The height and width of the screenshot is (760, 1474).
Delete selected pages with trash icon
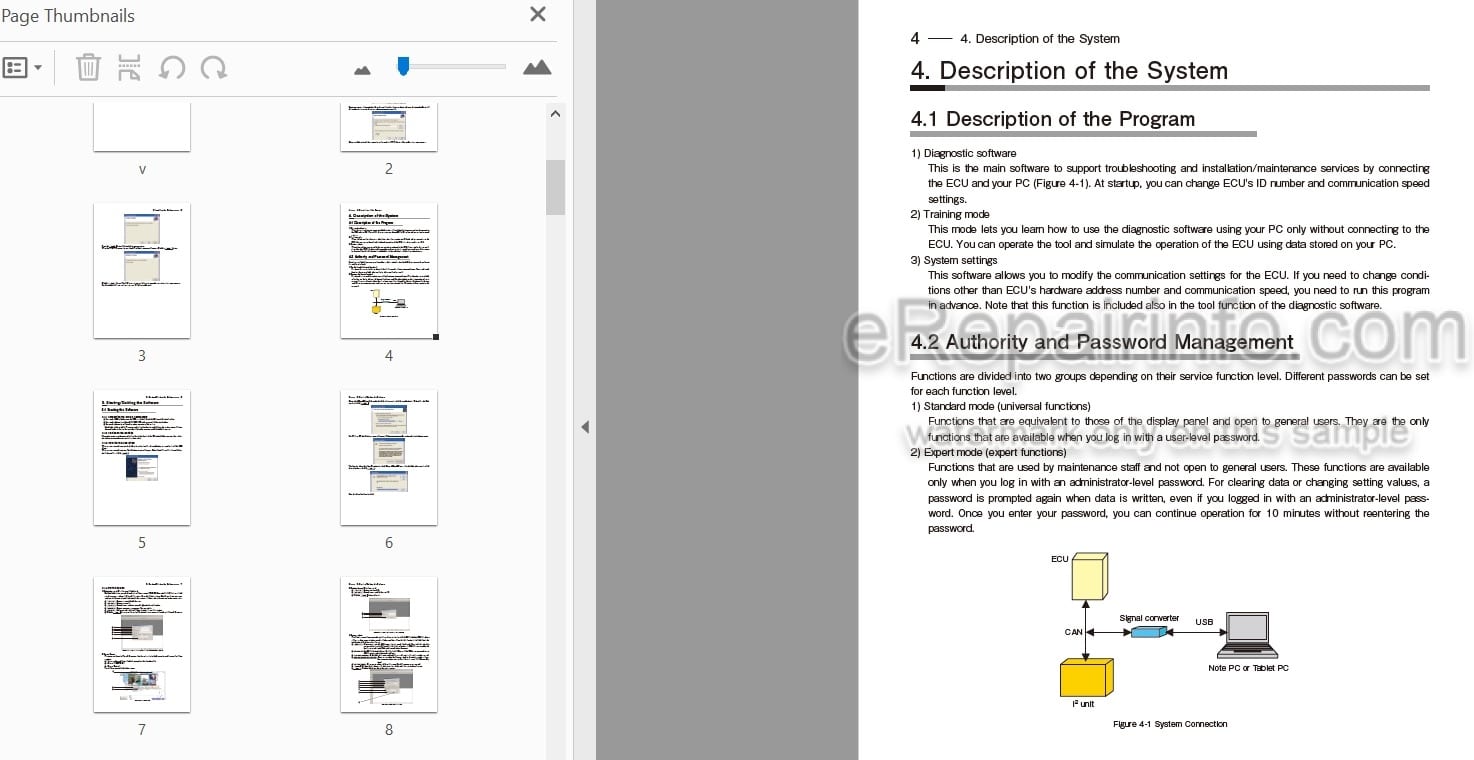click(x=88, y=68)
